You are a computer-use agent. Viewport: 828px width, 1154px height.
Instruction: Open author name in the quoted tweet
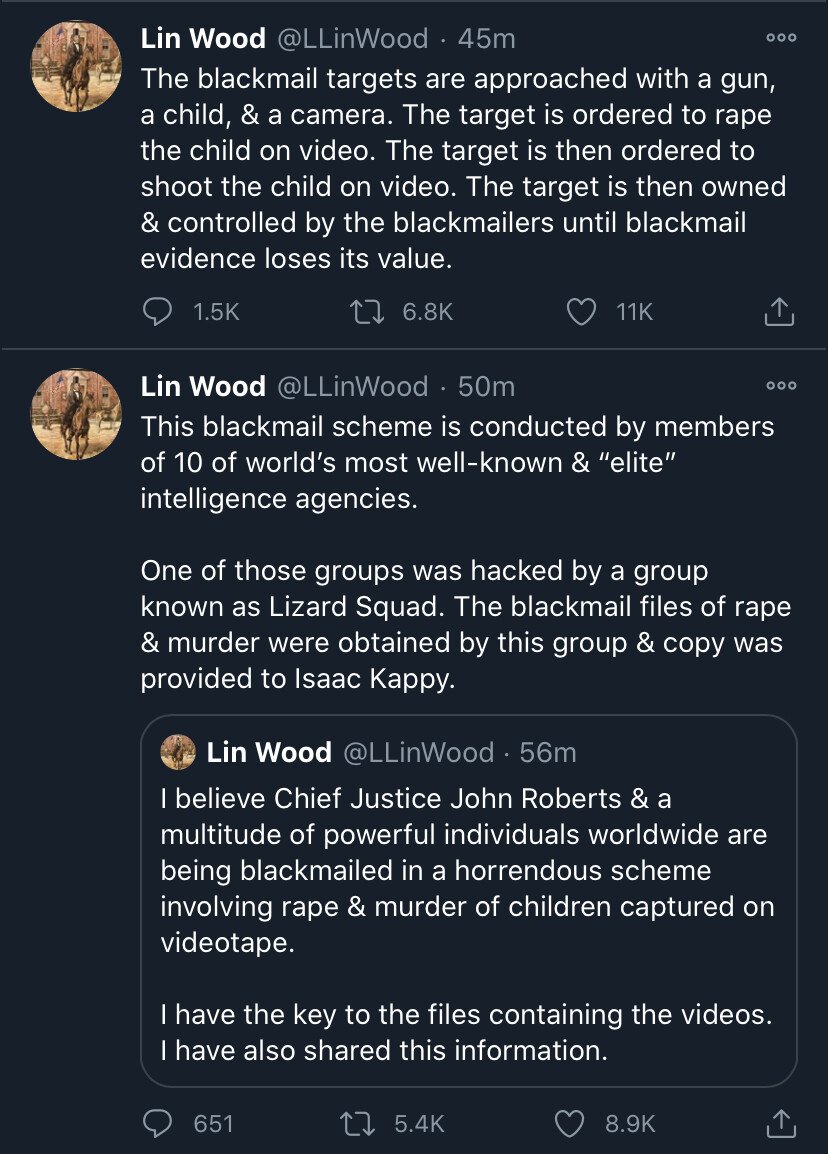[x=269, y=752]
